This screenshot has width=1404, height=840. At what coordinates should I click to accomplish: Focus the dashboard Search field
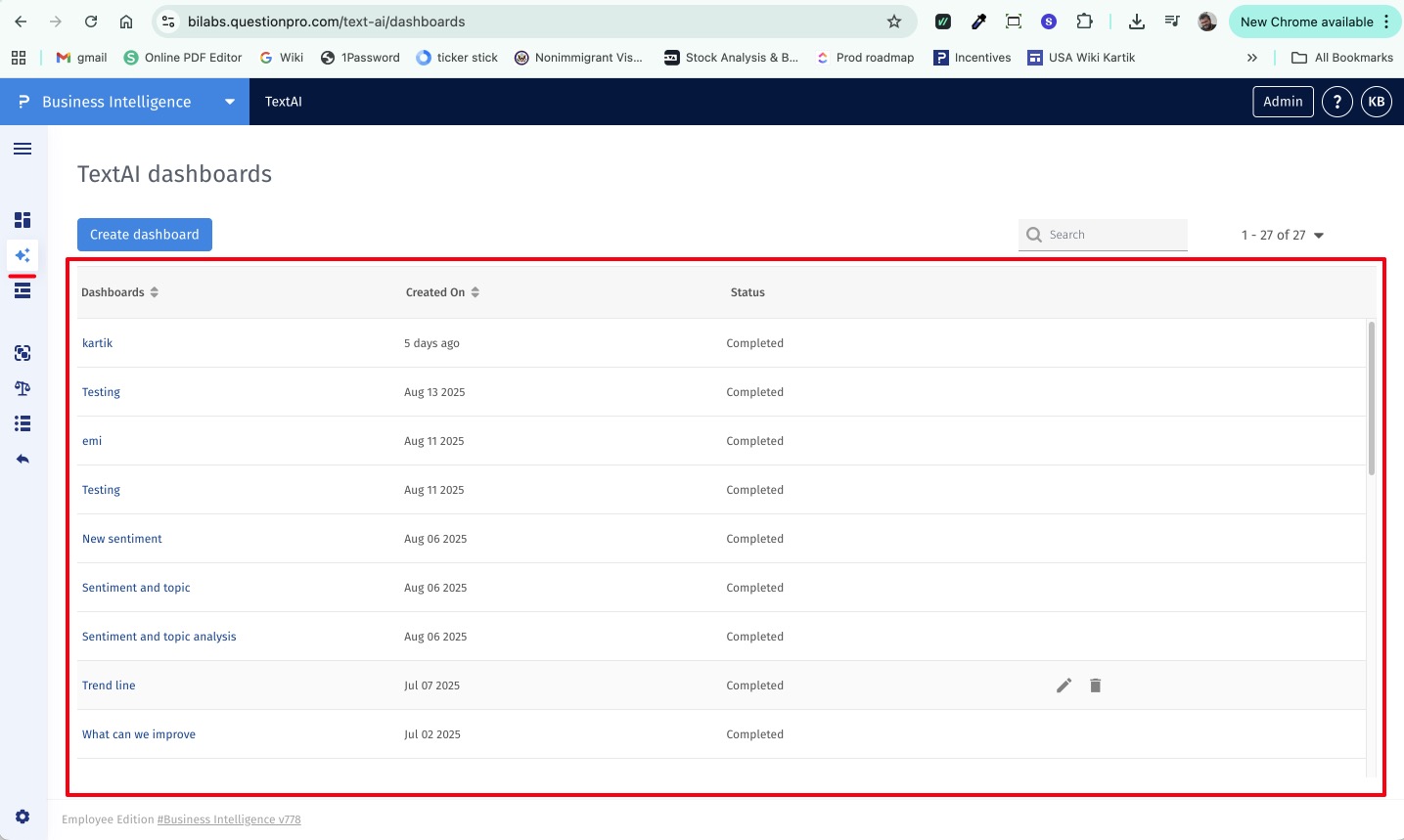[1103, 235]
